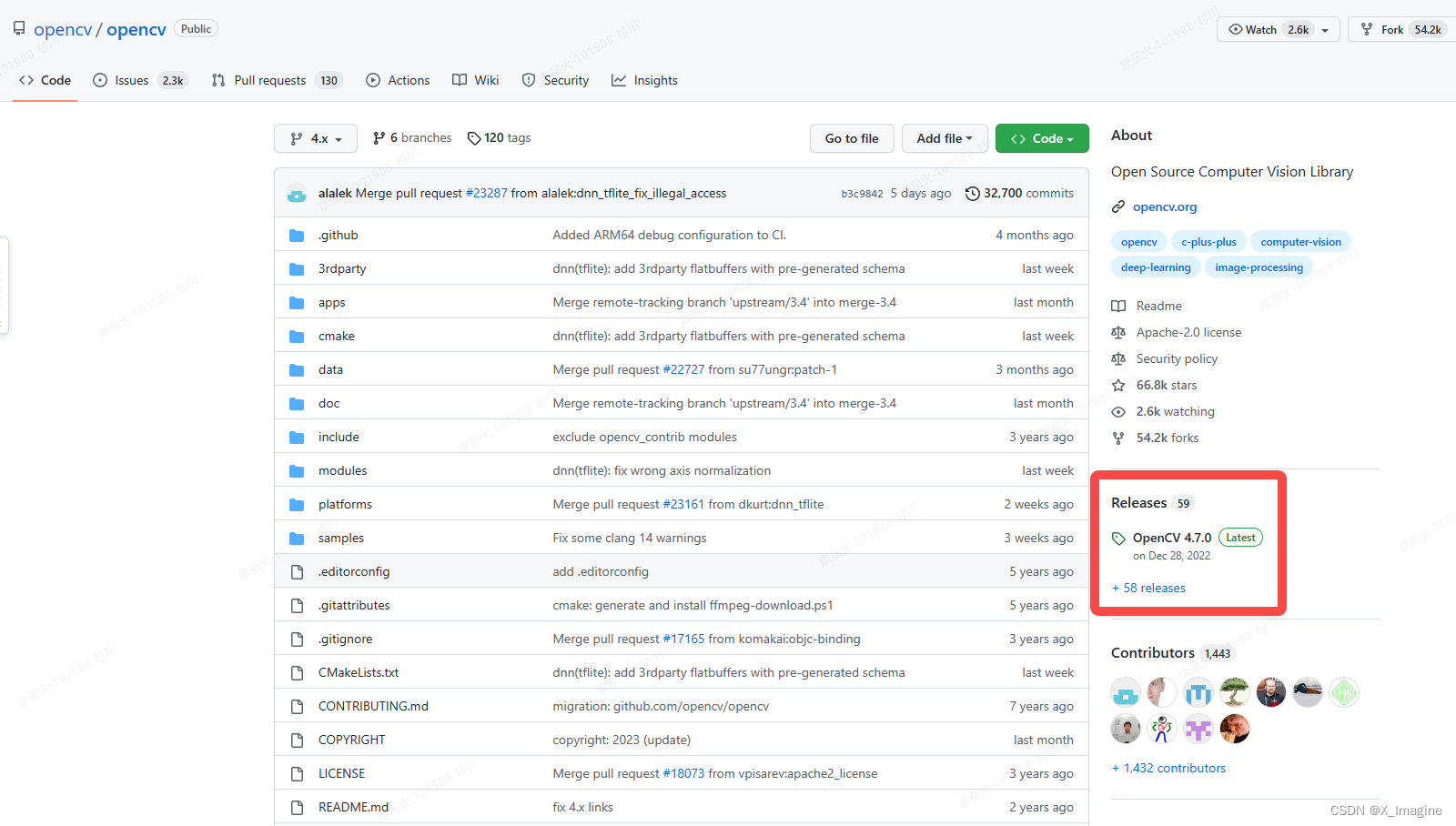The width and height of the screenshot is (1456, 826).
Task: Click the doc folder icon
Action: [297, 404]
